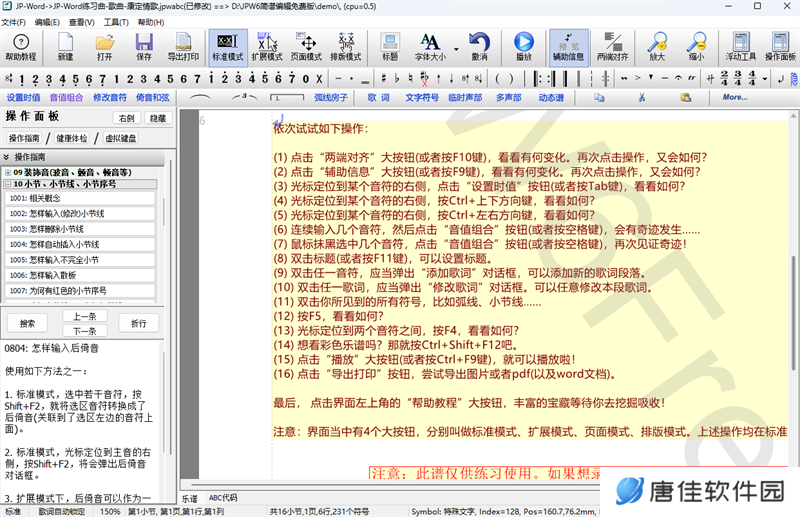Open the More... toolbar options
The image size is (800, 517).
pos(735,97)
